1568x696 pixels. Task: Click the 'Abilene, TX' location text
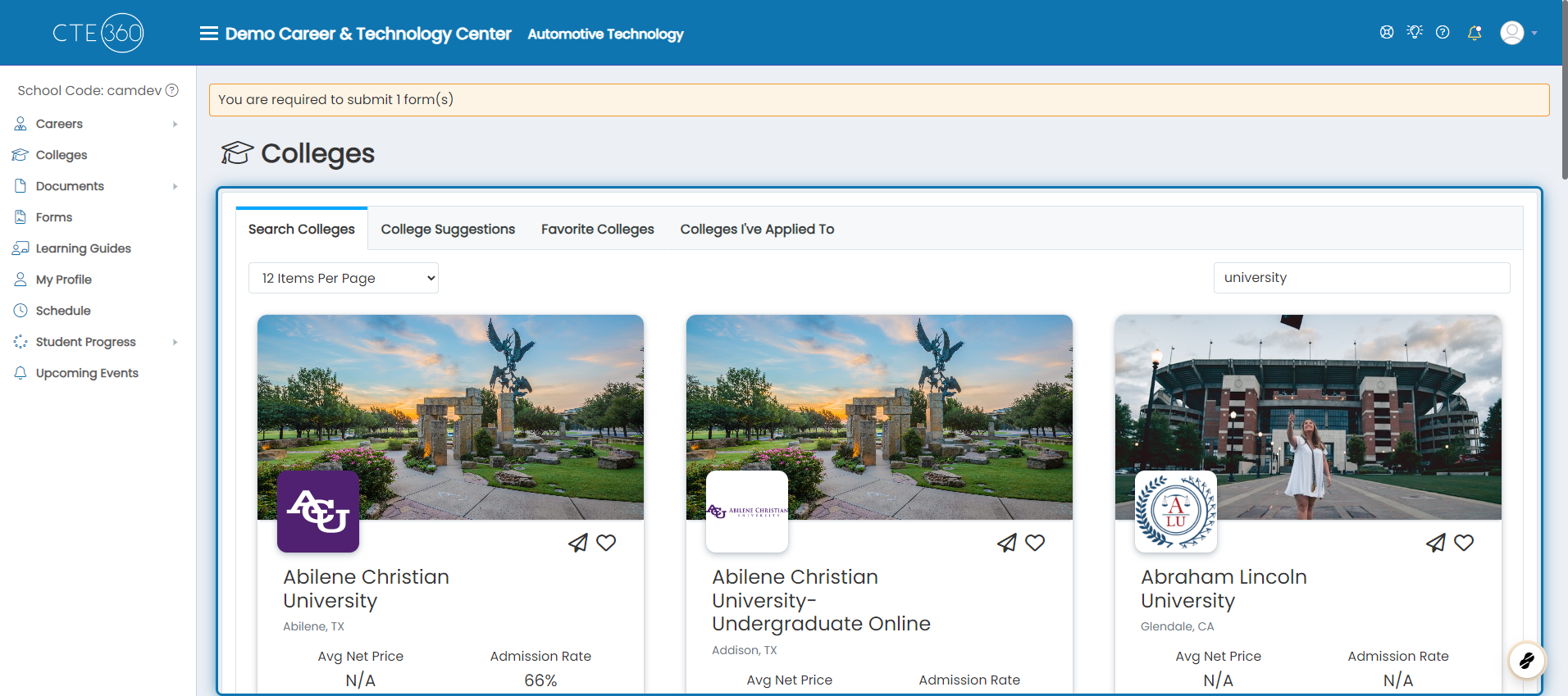coord(313,626)
